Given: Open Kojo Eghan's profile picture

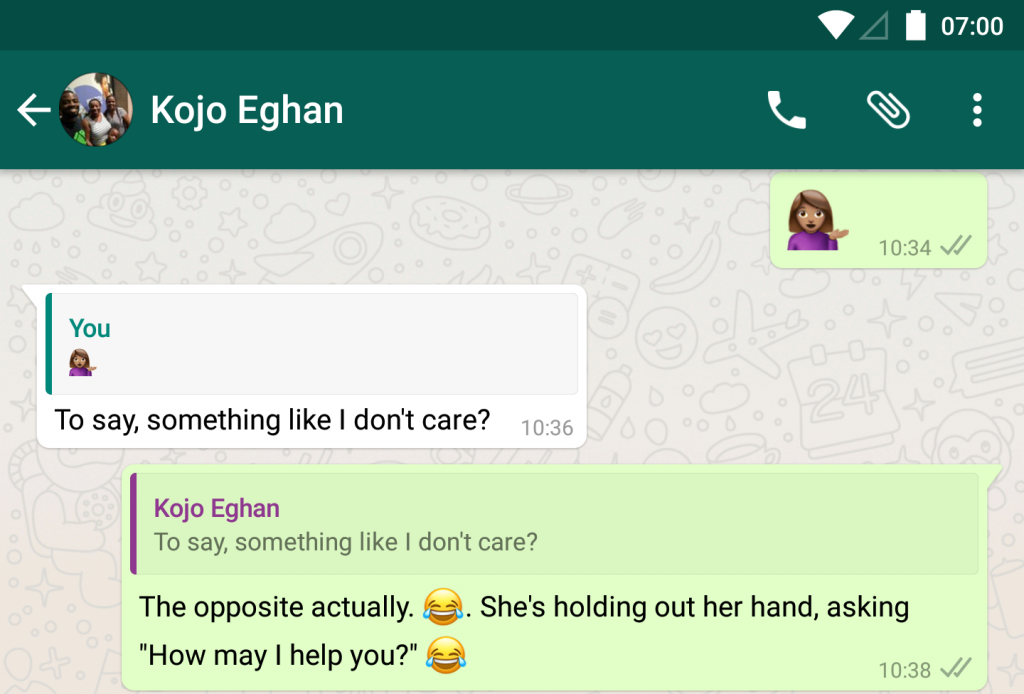Looking at the screenshot, I should point(96,110).
